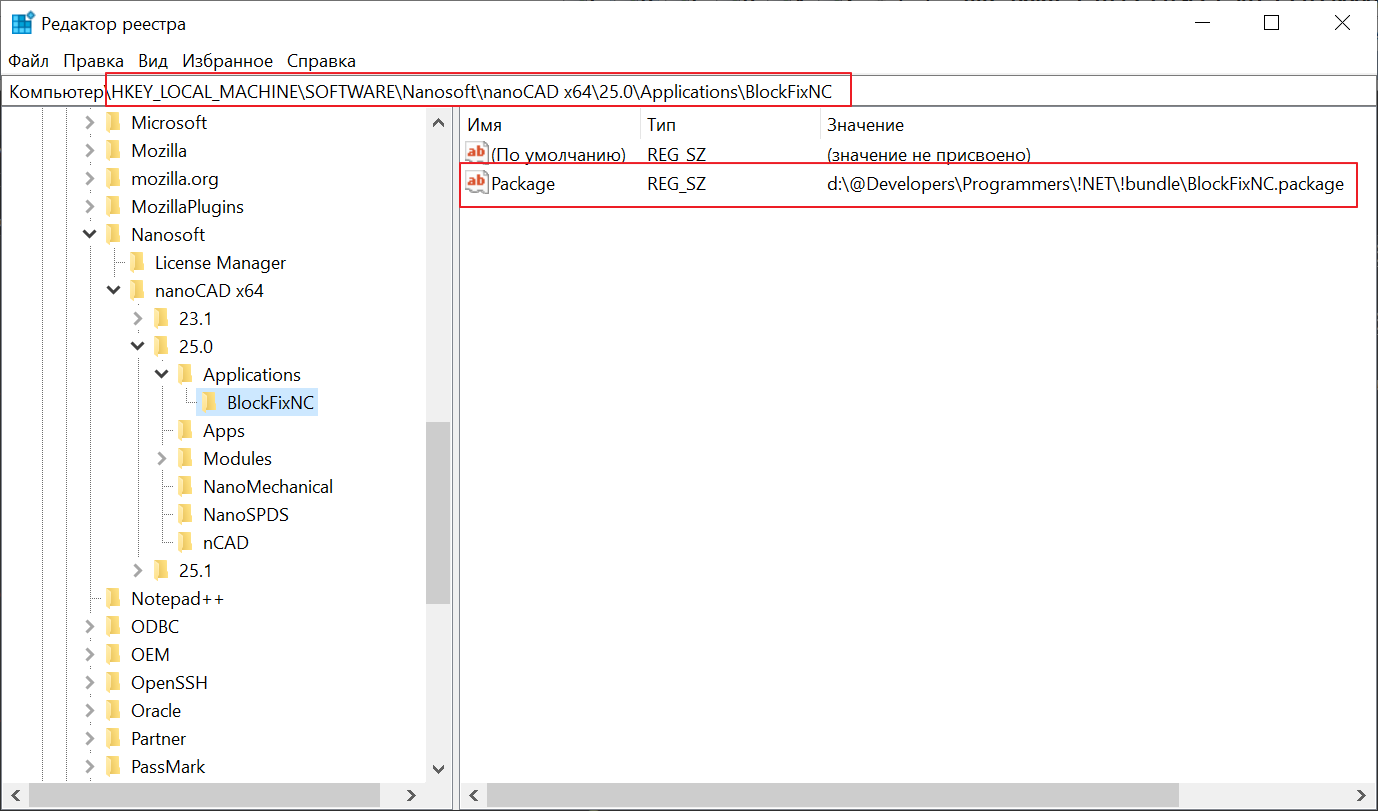The image size is (1378, 811).
Task: Click values pane horizontal scroll left arrow
Action: (473, 796)
